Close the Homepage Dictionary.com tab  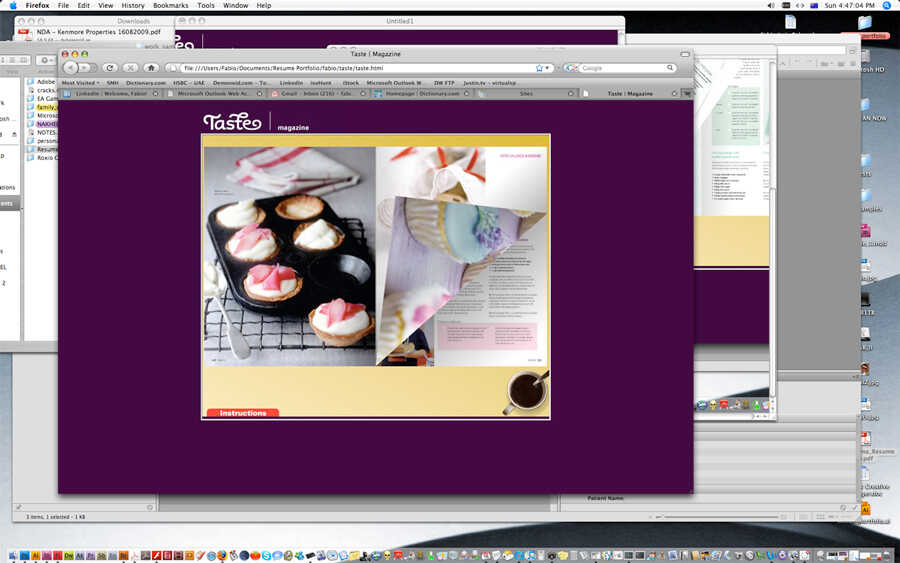click(x=466, y=94)
